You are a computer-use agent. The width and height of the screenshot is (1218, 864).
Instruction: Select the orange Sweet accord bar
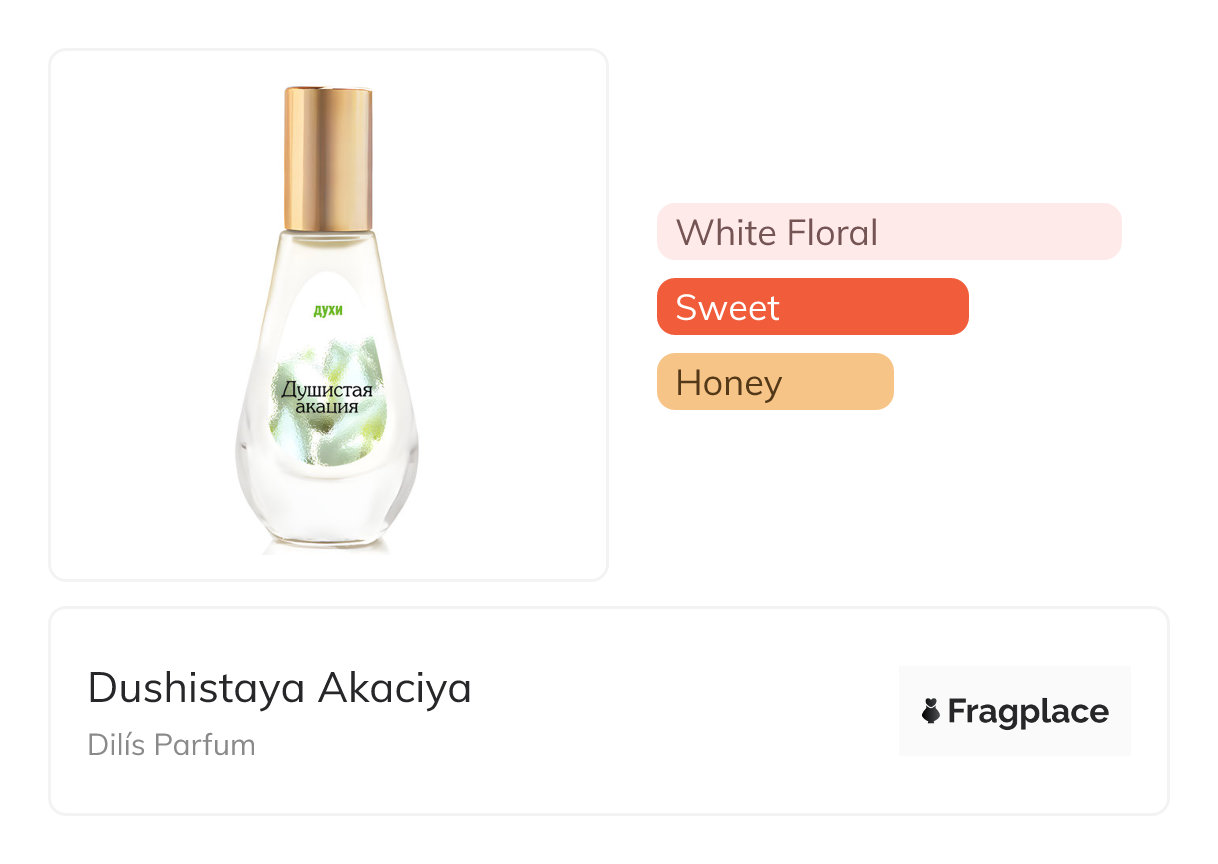click(812, 307)
